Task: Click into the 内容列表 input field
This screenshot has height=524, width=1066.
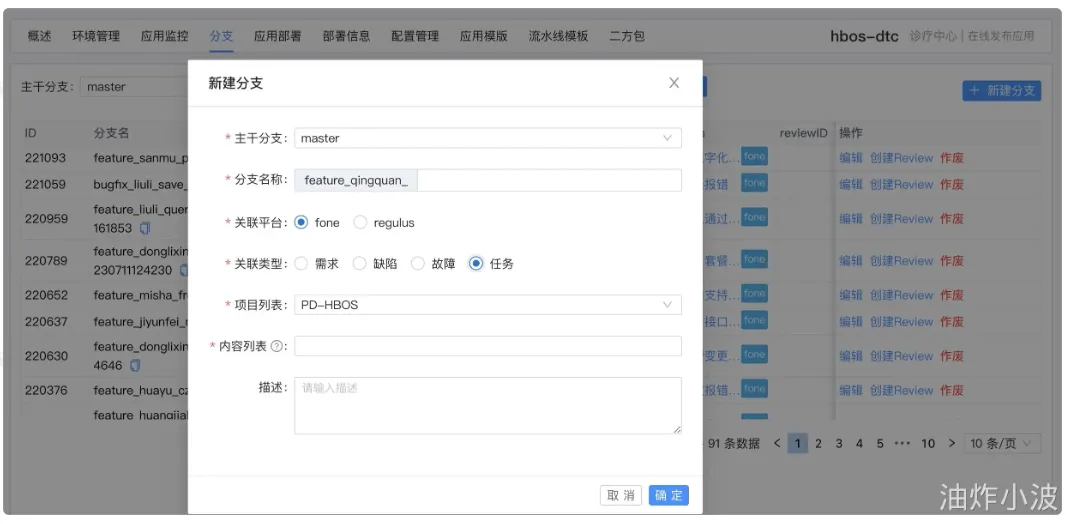Action: [x=487, y=346]
